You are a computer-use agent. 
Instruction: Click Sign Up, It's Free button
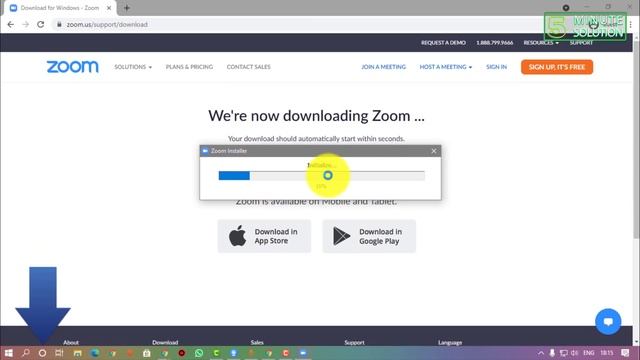[x=557, y=67]
